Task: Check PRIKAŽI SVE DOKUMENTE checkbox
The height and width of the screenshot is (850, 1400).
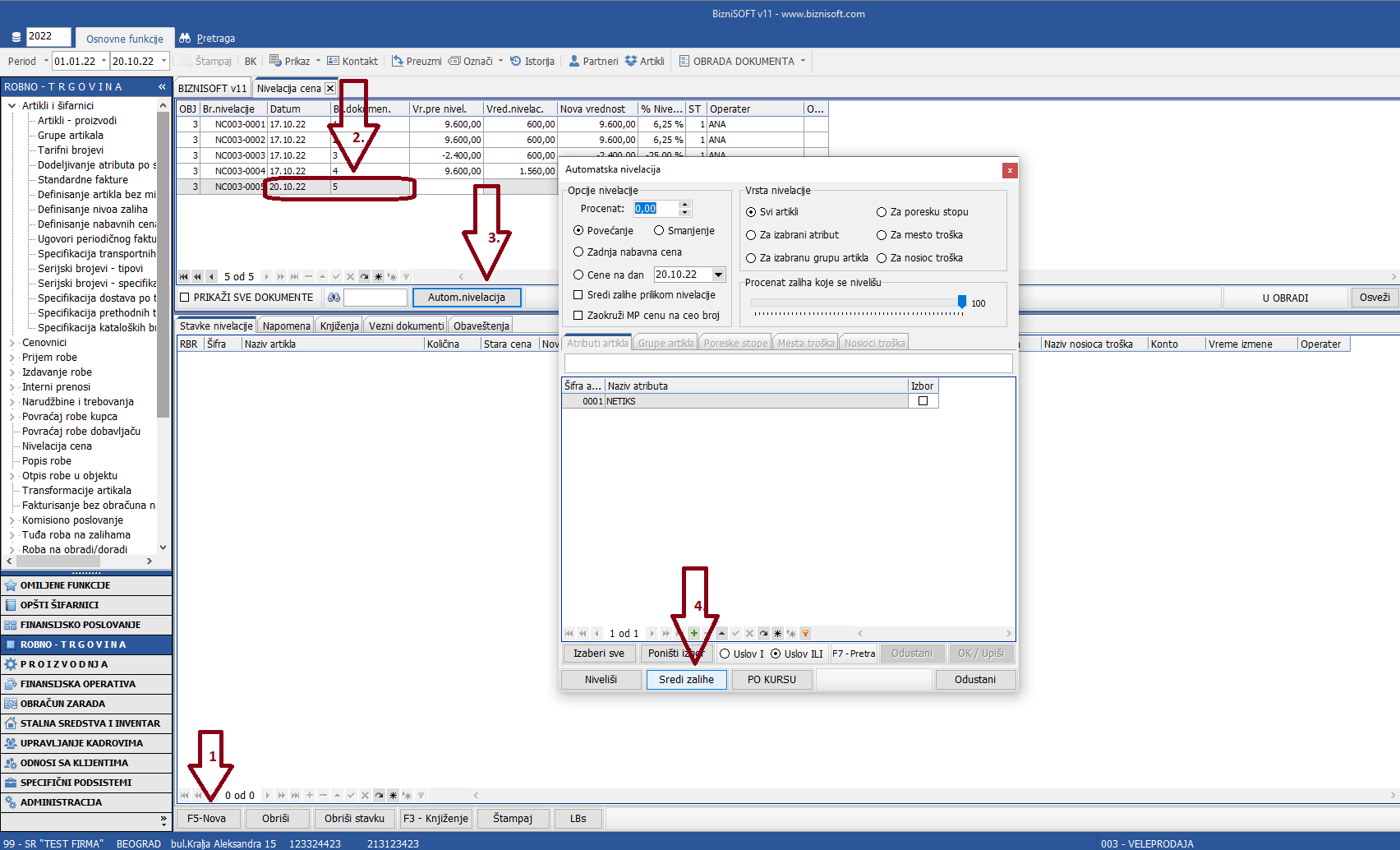Action: point(185,298)
